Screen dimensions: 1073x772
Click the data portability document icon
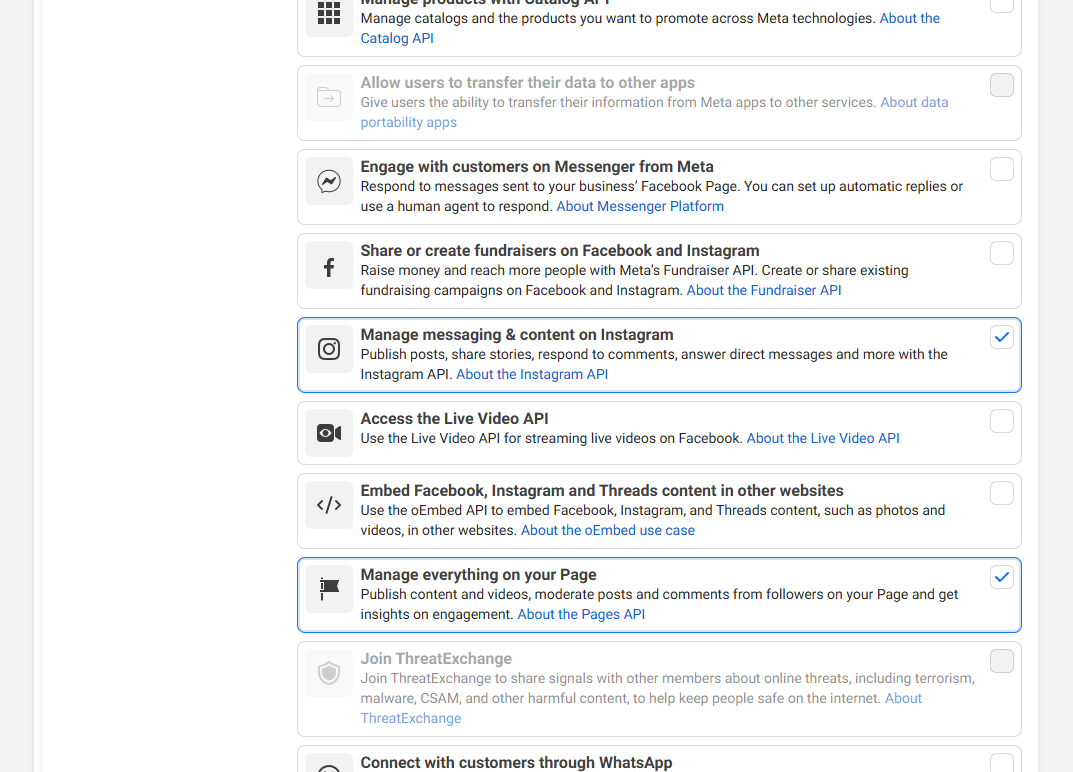[328, 97]
